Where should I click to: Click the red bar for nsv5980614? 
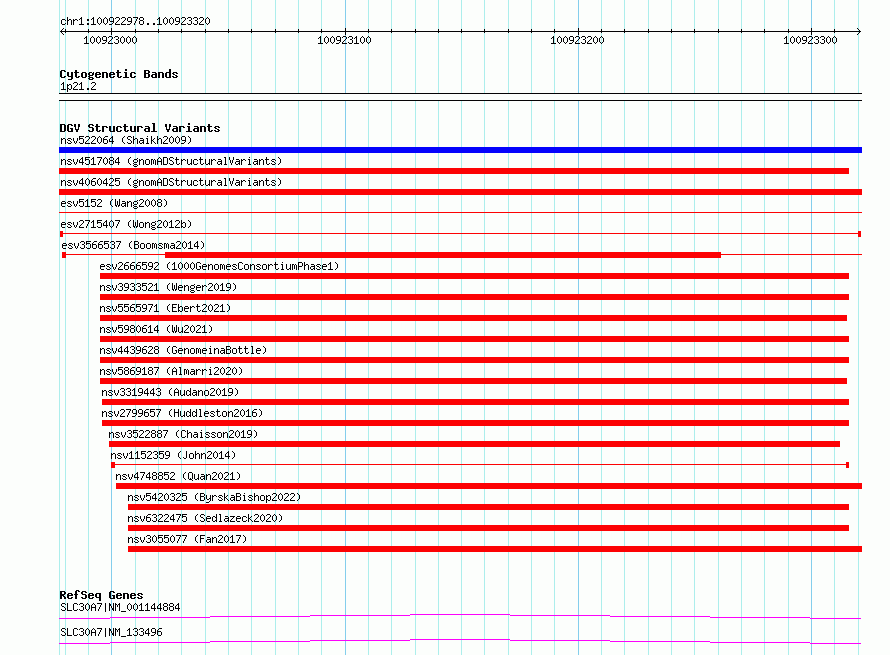tap(475, 339)
